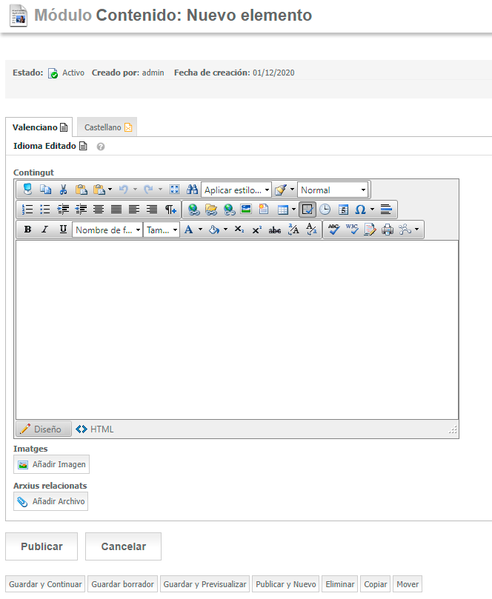
Task: Open the Normal paragraph style dropdown
Action: pyautogui.click(x=333, y=190)
